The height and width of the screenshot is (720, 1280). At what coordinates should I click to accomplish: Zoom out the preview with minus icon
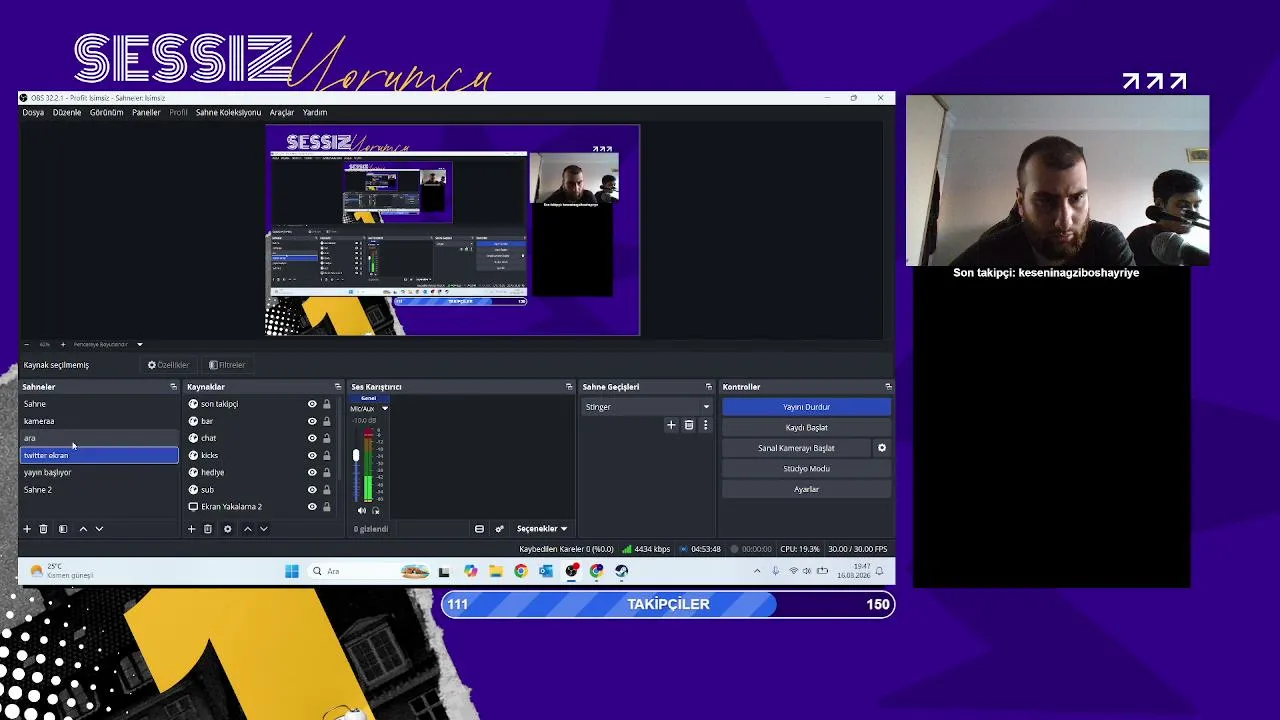point(27,345)
